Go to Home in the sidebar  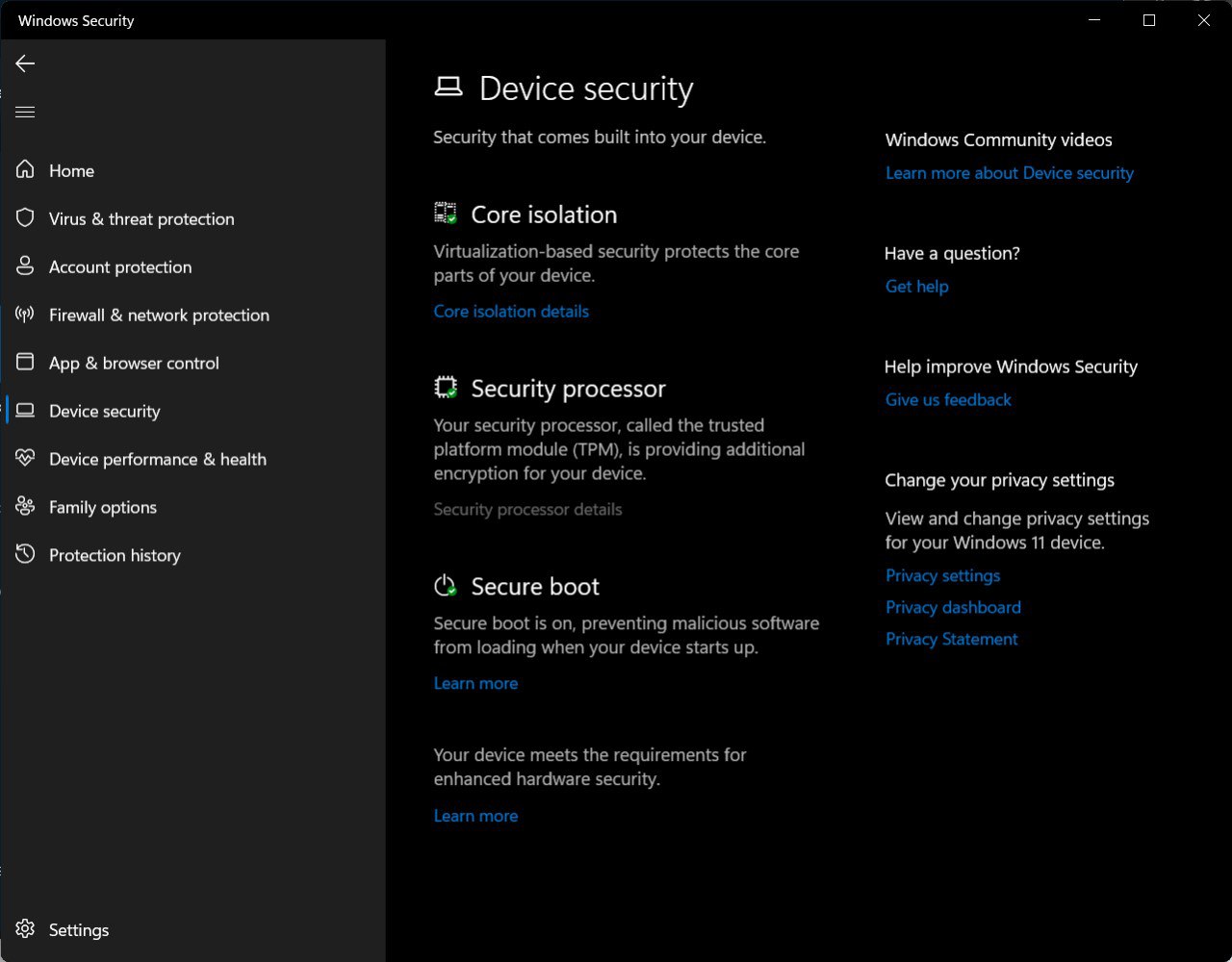tap(71, 170)
